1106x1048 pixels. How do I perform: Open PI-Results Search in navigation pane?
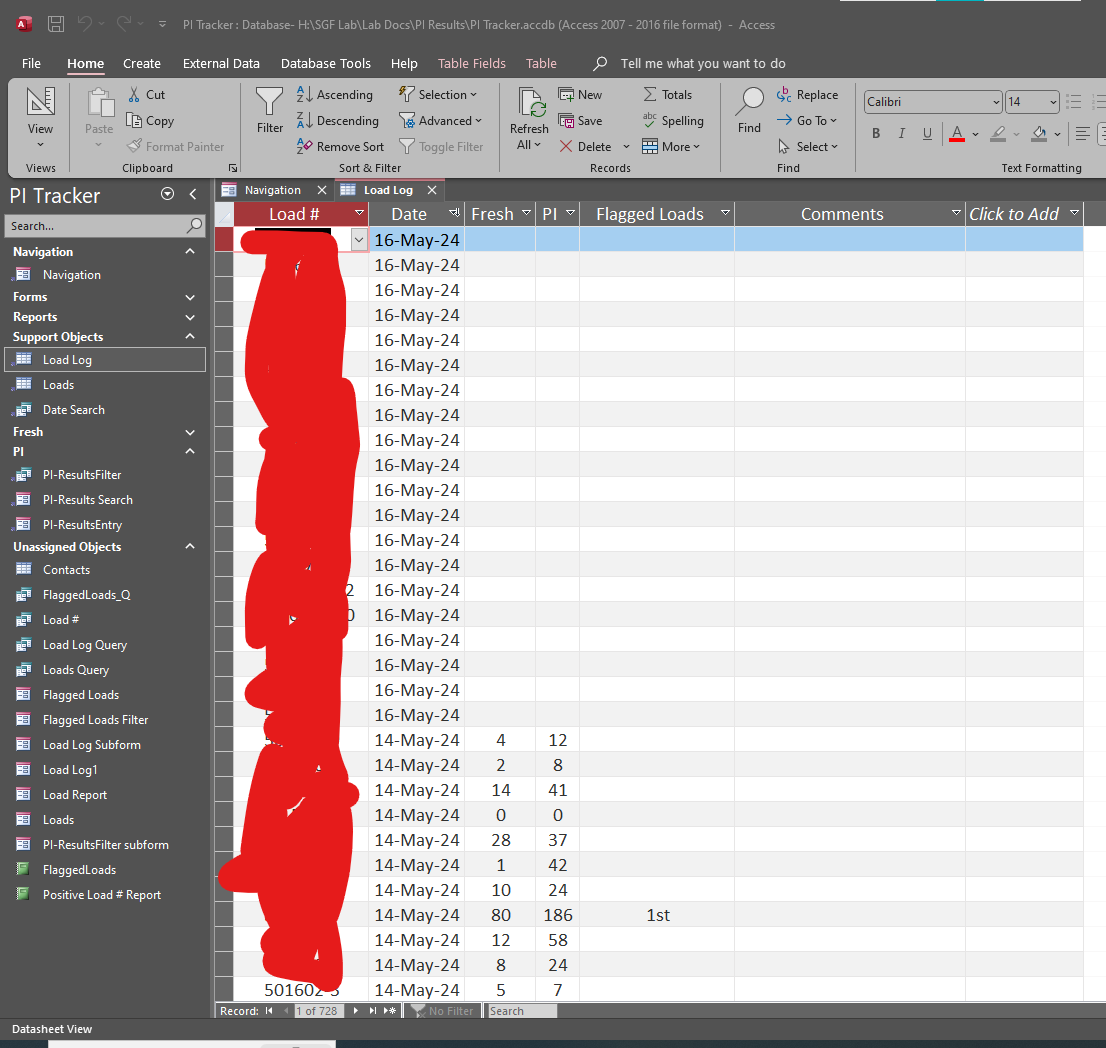pos(87,500)
